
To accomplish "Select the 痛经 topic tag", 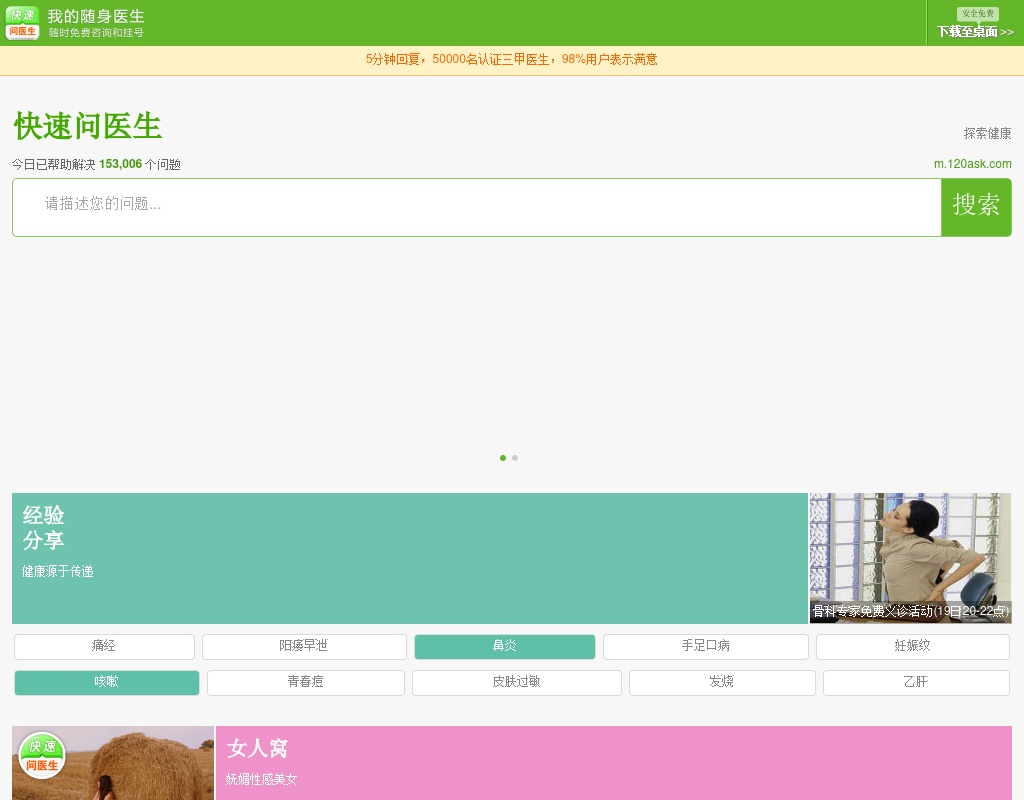I will pyautogui.click(x=104, y=646).
